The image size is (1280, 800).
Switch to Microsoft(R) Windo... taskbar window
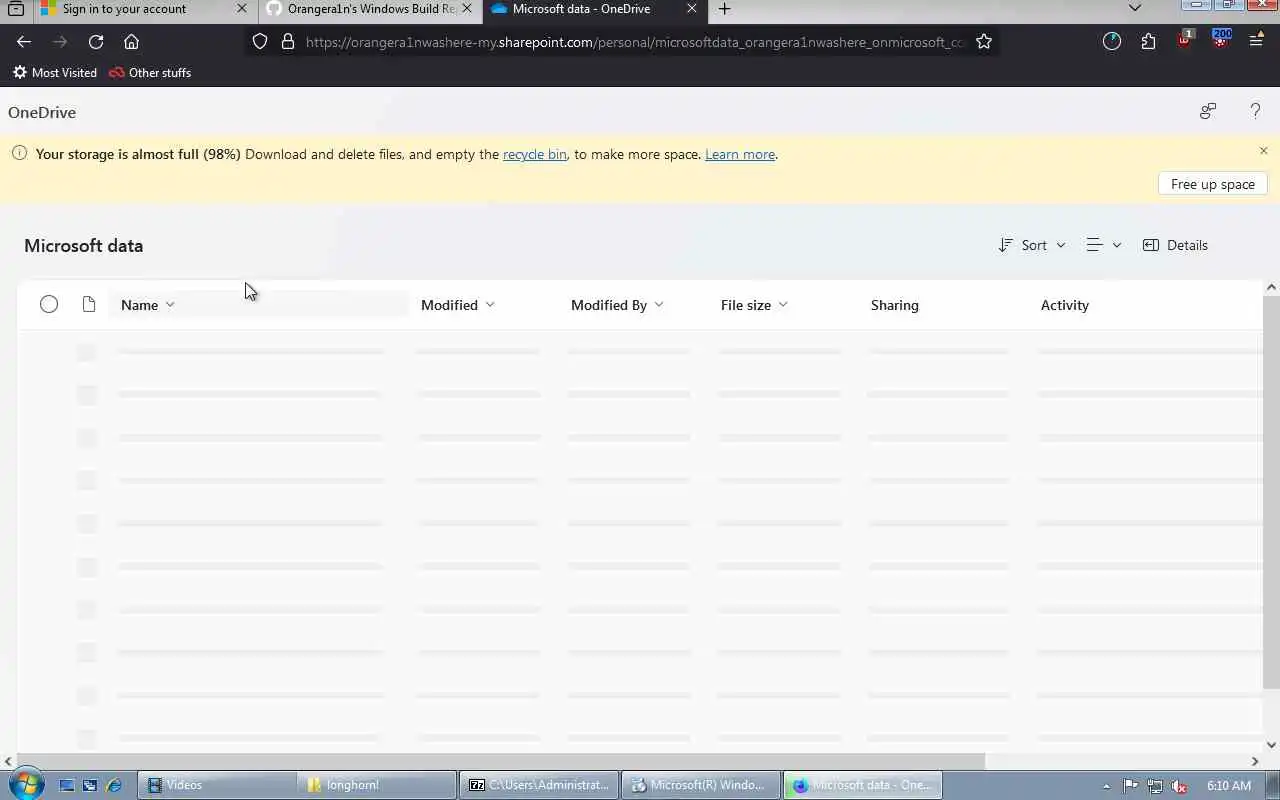point(700,785)
